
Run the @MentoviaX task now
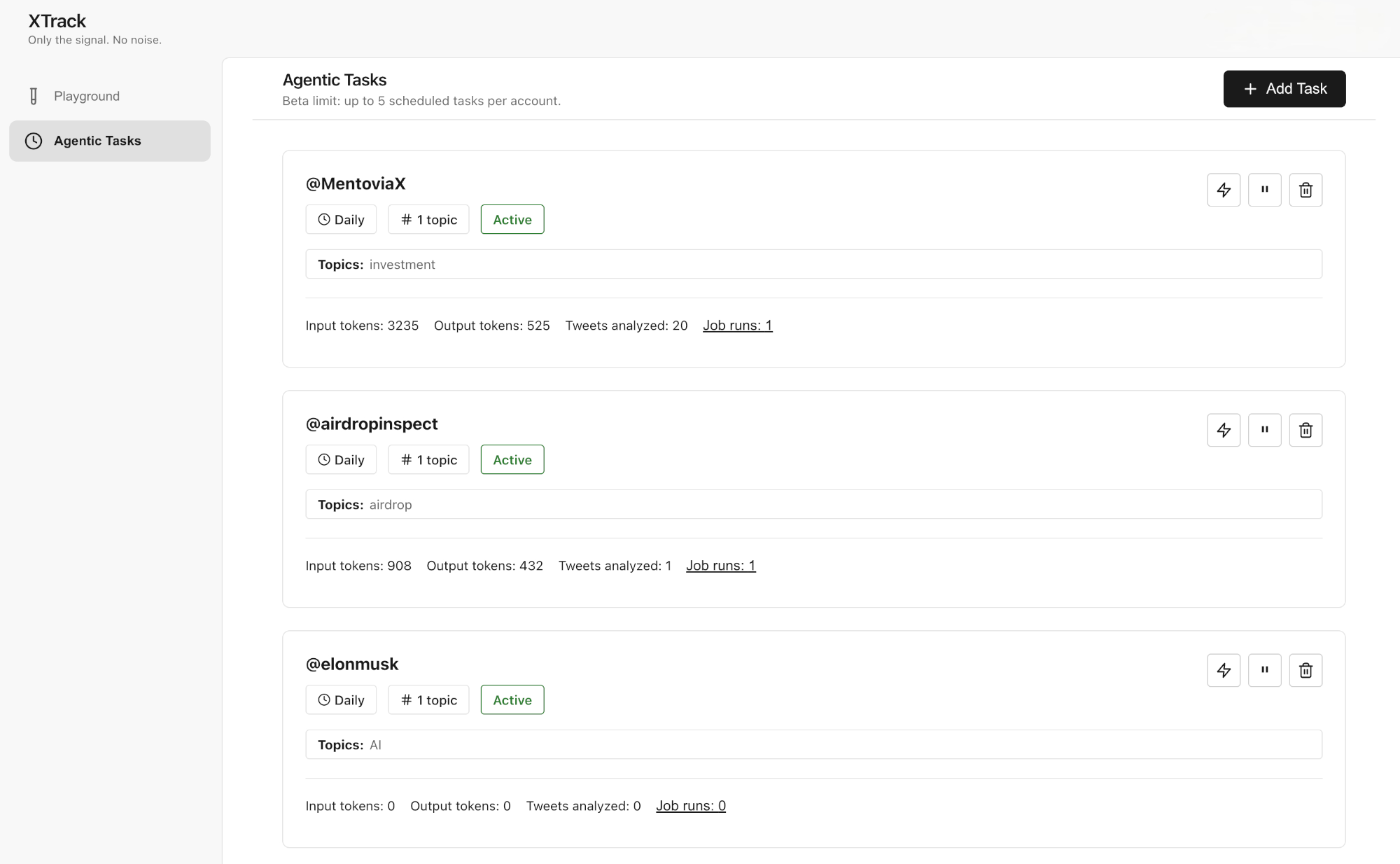pos(1224,189)
